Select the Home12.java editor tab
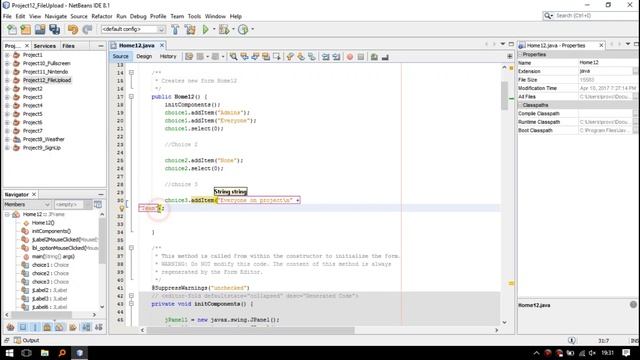Screen dimensions: 640x360 [x=137, y=45]
